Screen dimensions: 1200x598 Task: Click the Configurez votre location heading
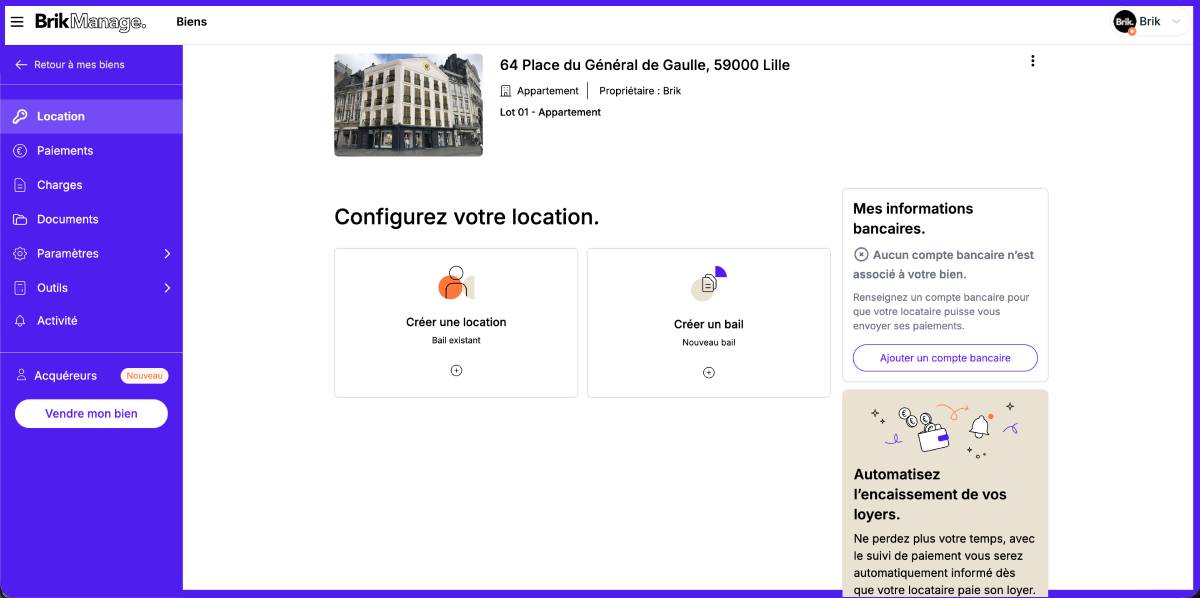coord(467,217)
